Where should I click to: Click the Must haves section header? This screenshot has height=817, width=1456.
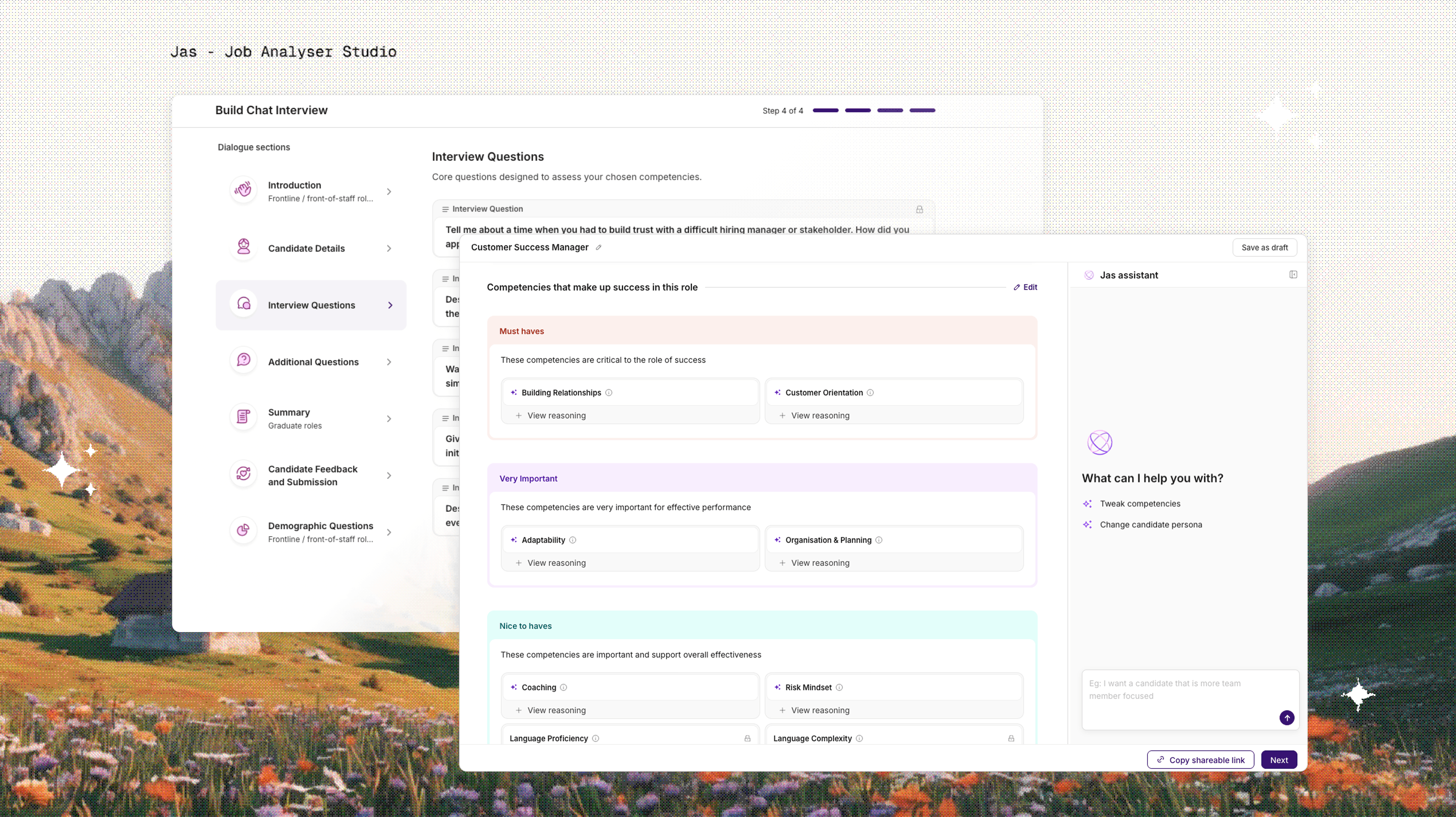(762, 331)
